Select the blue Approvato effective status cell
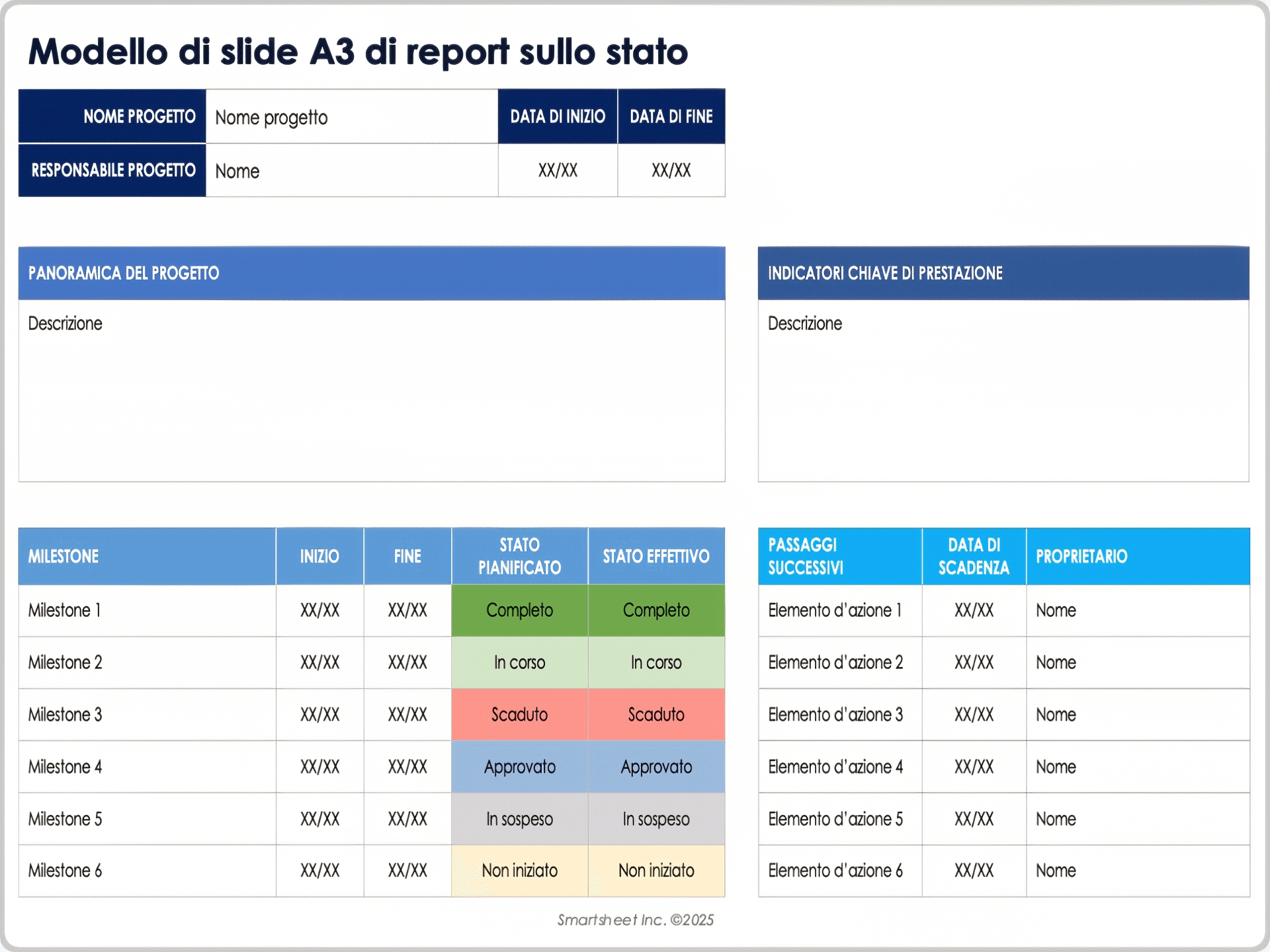This screenshot has height=952, width=1270. (x=656, y=766)
